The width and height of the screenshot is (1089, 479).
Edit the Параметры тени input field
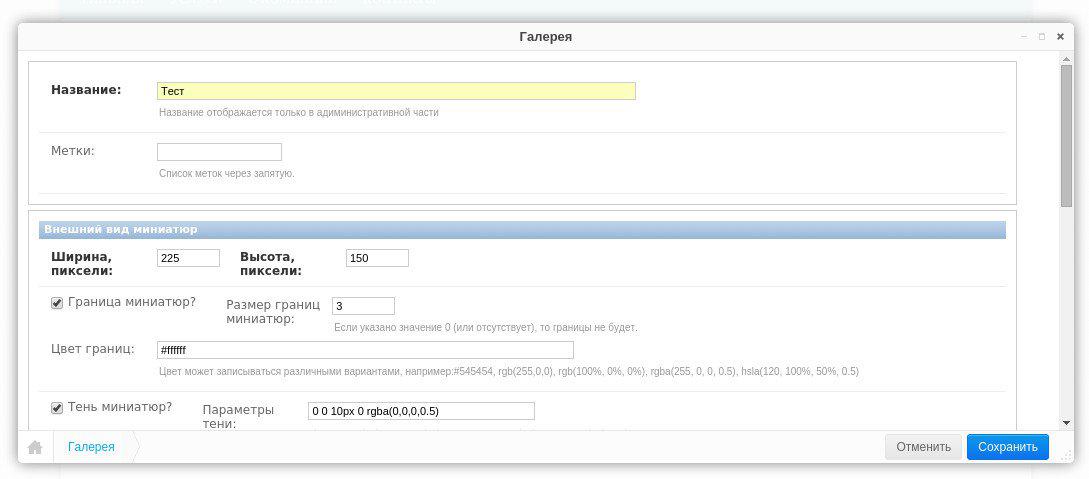[421, 411]
